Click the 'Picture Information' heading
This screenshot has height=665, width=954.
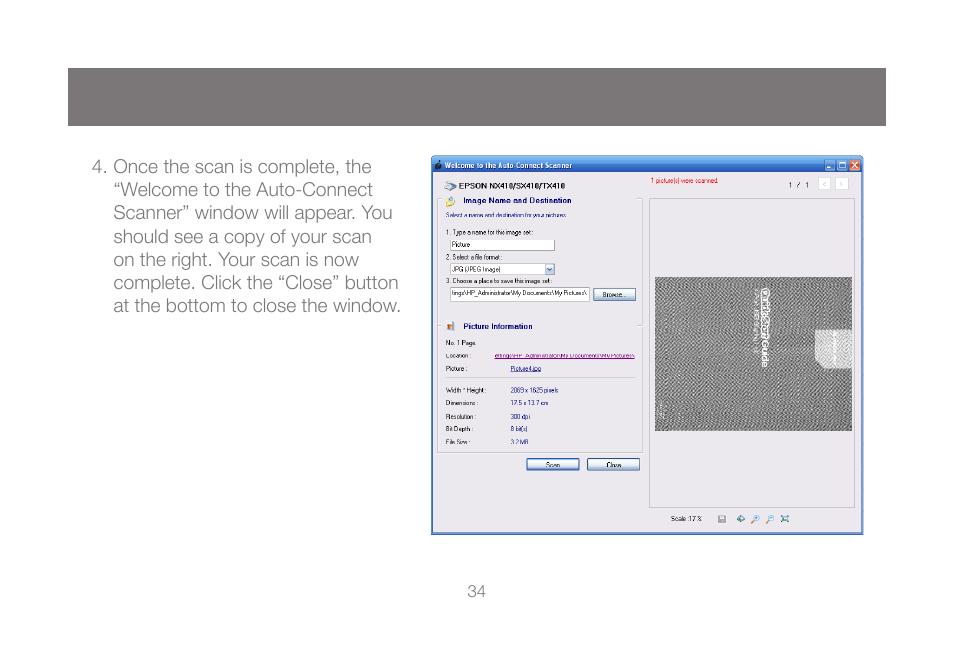(x=498, y=327)
